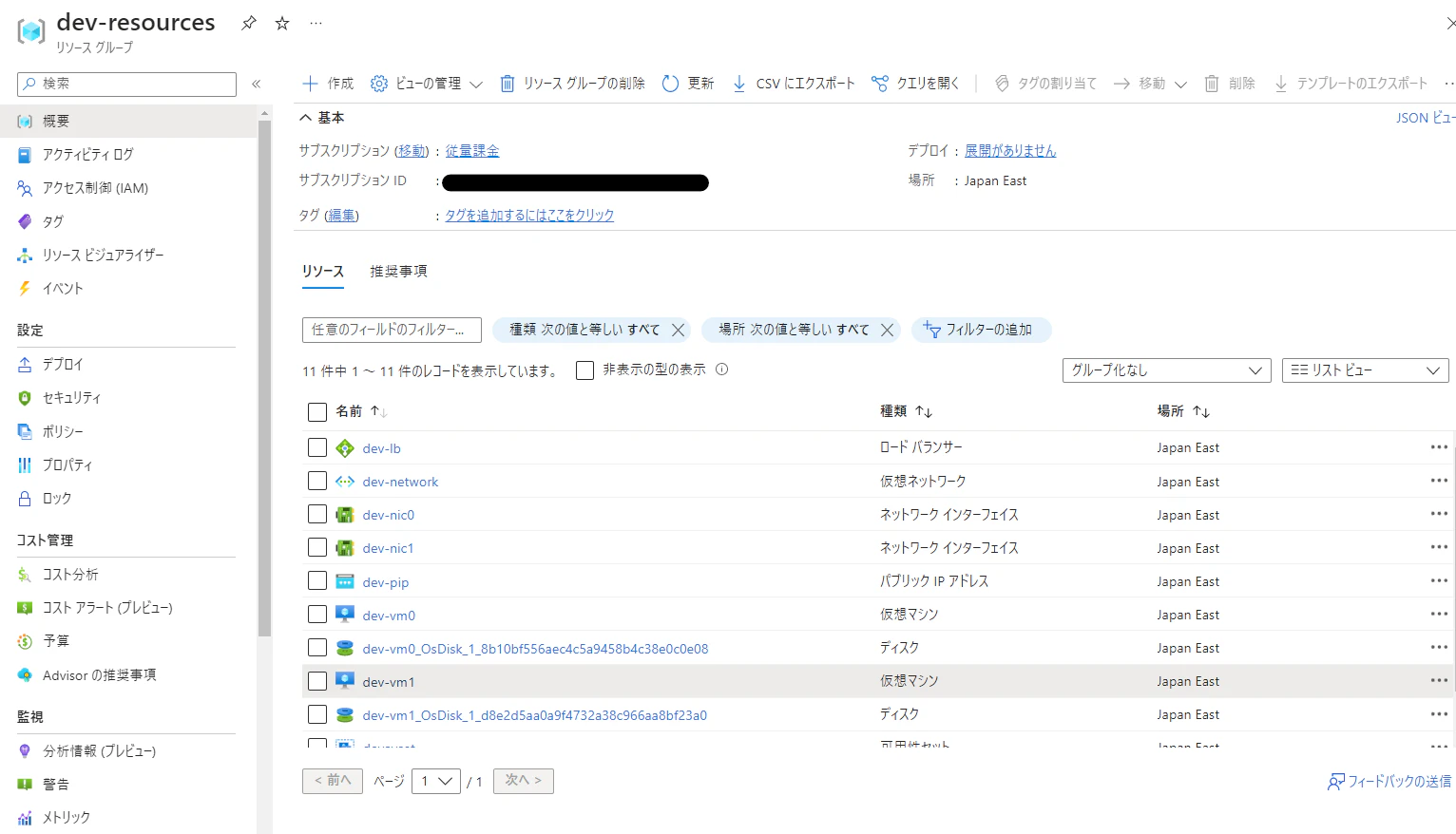Check the box for dev-lb
Viewport: 1456px width, 834px height.
click(x=317, y=447)
